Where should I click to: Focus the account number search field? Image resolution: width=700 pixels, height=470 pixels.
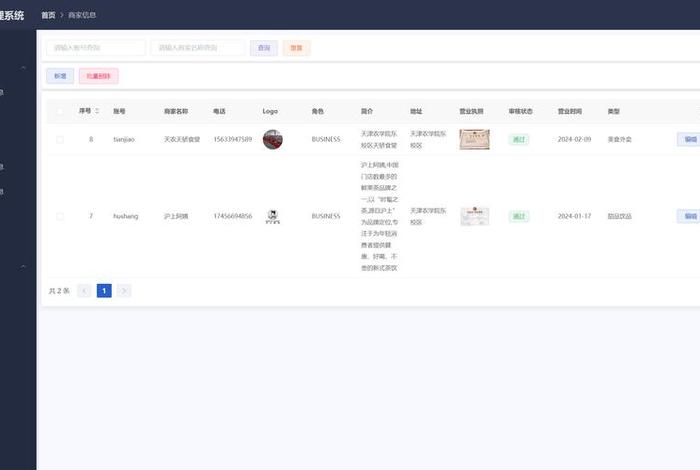click(94, 47)
